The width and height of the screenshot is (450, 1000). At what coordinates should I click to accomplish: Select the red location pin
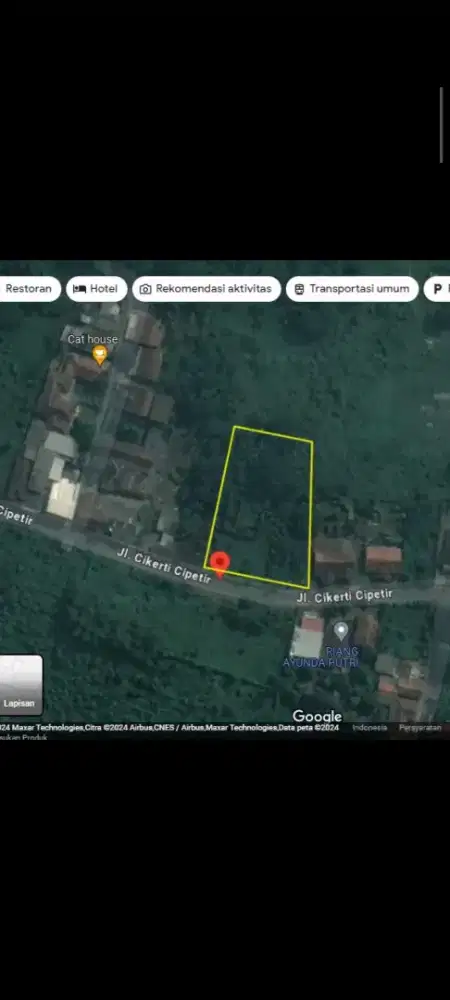pos(220,565)
